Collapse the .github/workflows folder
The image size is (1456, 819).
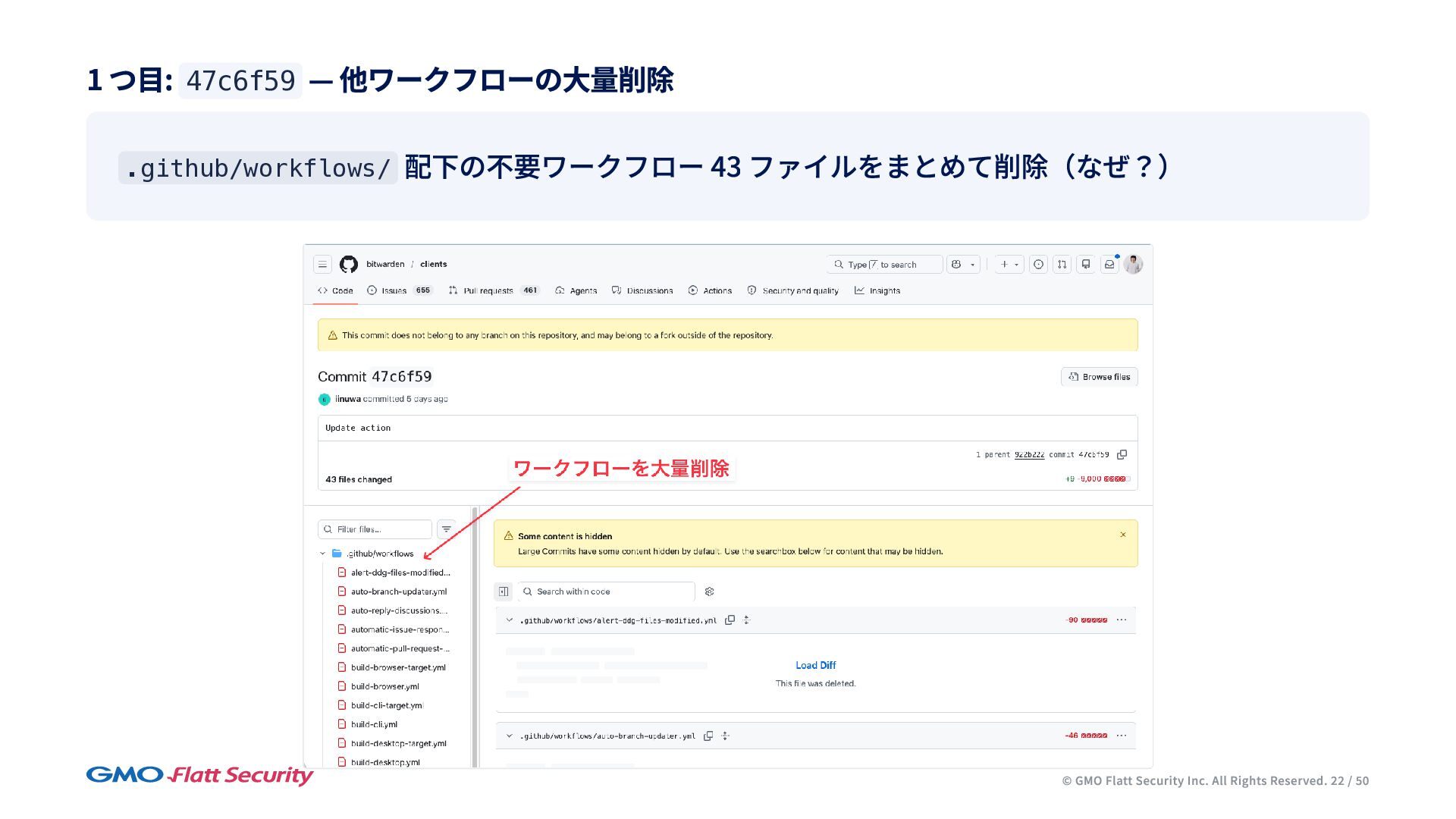323,554
